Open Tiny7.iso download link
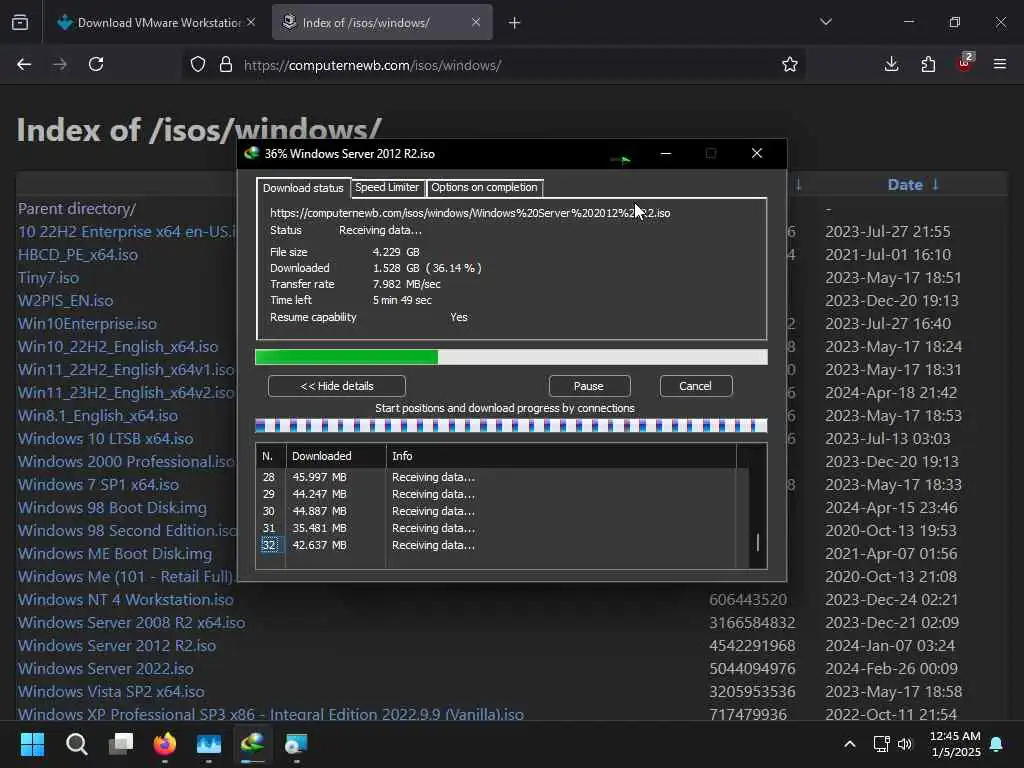The image size is (1024, 768). pyautogui.click(x=48, y=278)
